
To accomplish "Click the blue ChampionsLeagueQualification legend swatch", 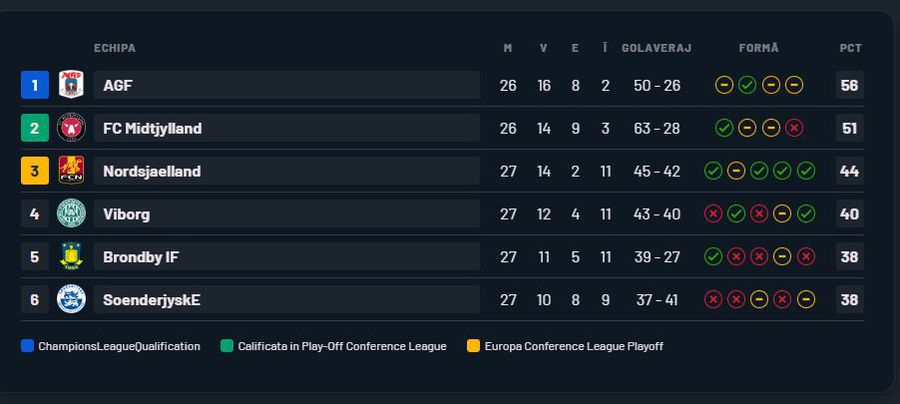I will coord(27,346).
